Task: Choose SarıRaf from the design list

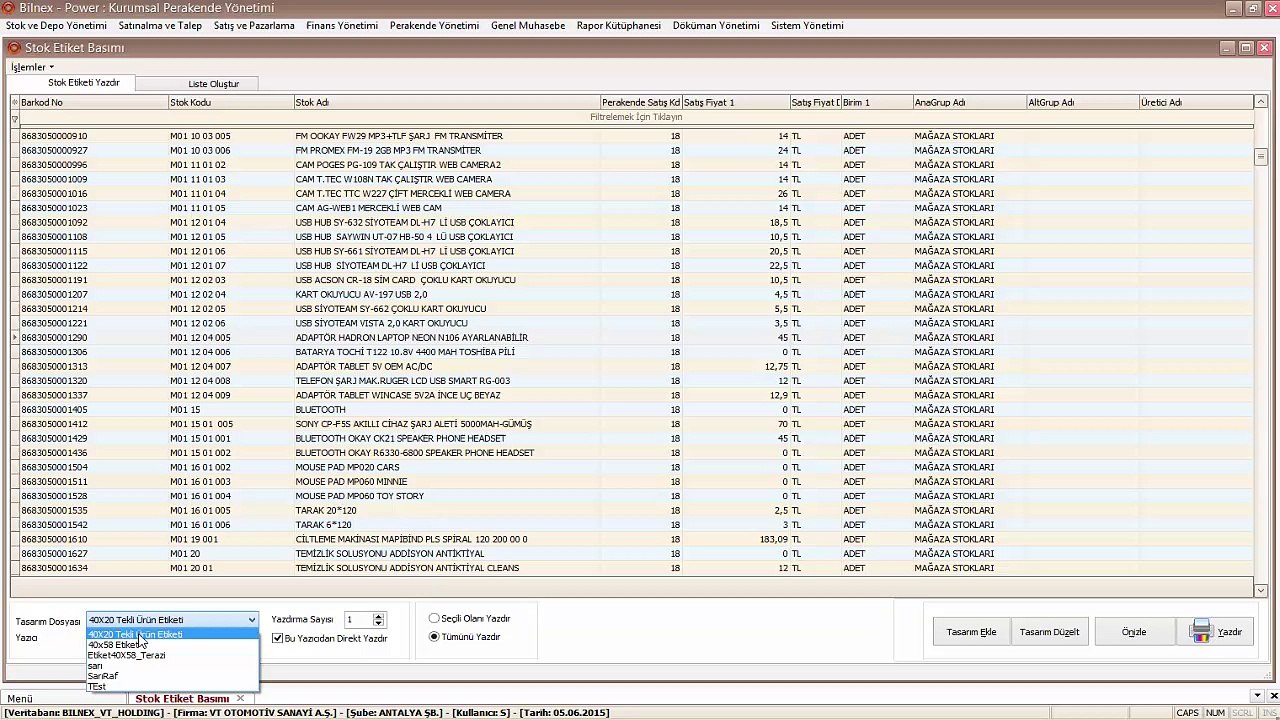Action: (x=172, y=676)
